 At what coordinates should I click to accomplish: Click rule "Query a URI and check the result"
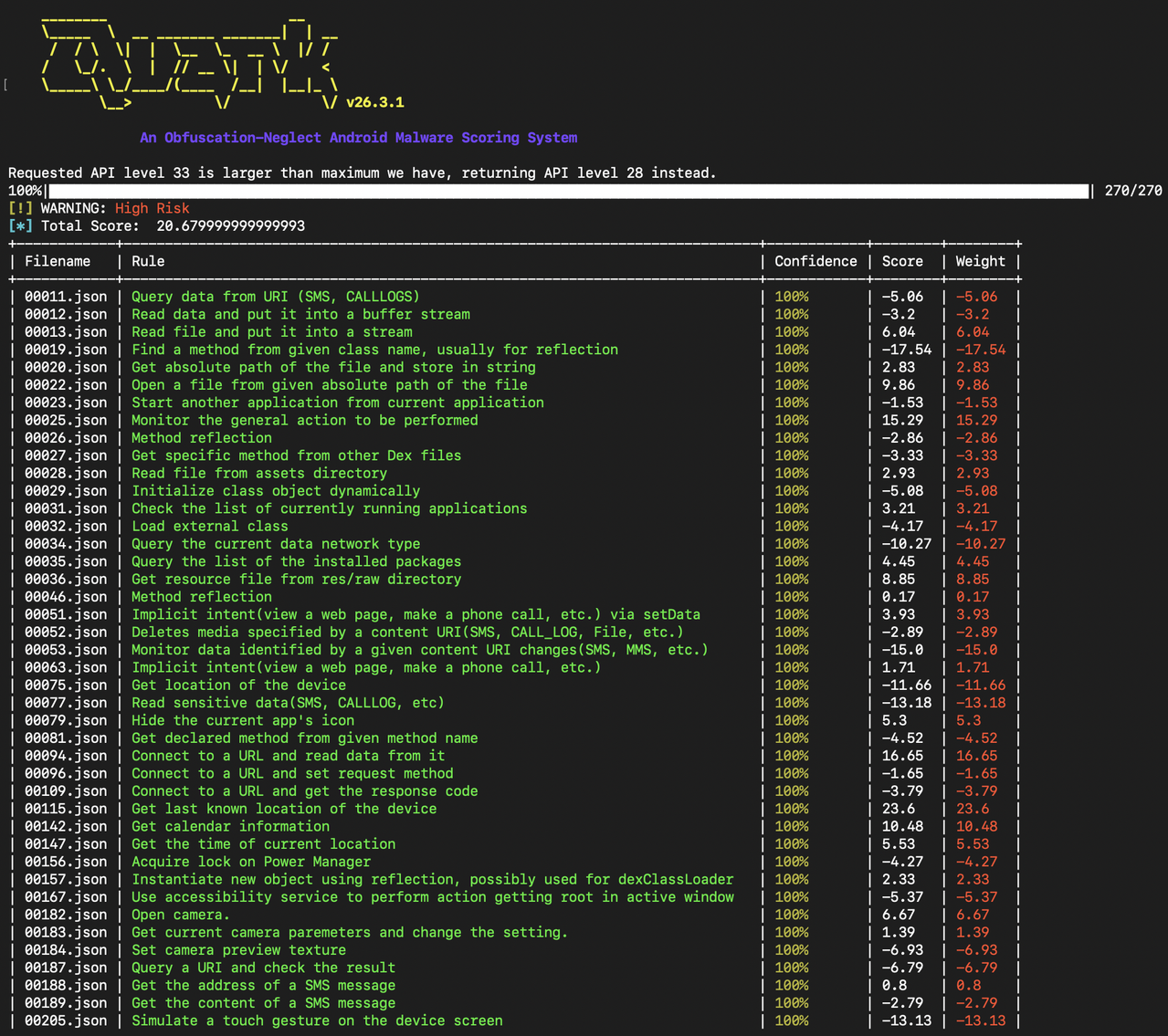pos(264,968)
